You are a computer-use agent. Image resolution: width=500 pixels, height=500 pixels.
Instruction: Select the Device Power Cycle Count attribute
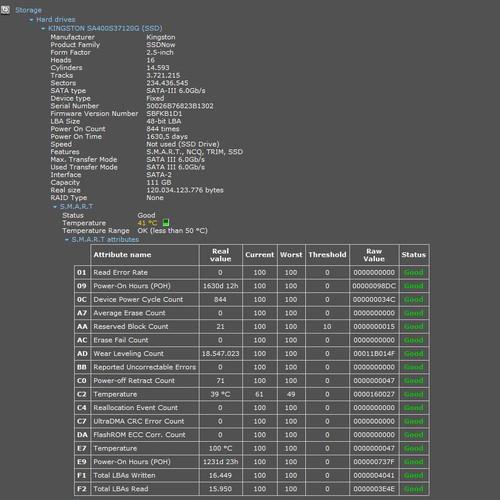(138, 300)
